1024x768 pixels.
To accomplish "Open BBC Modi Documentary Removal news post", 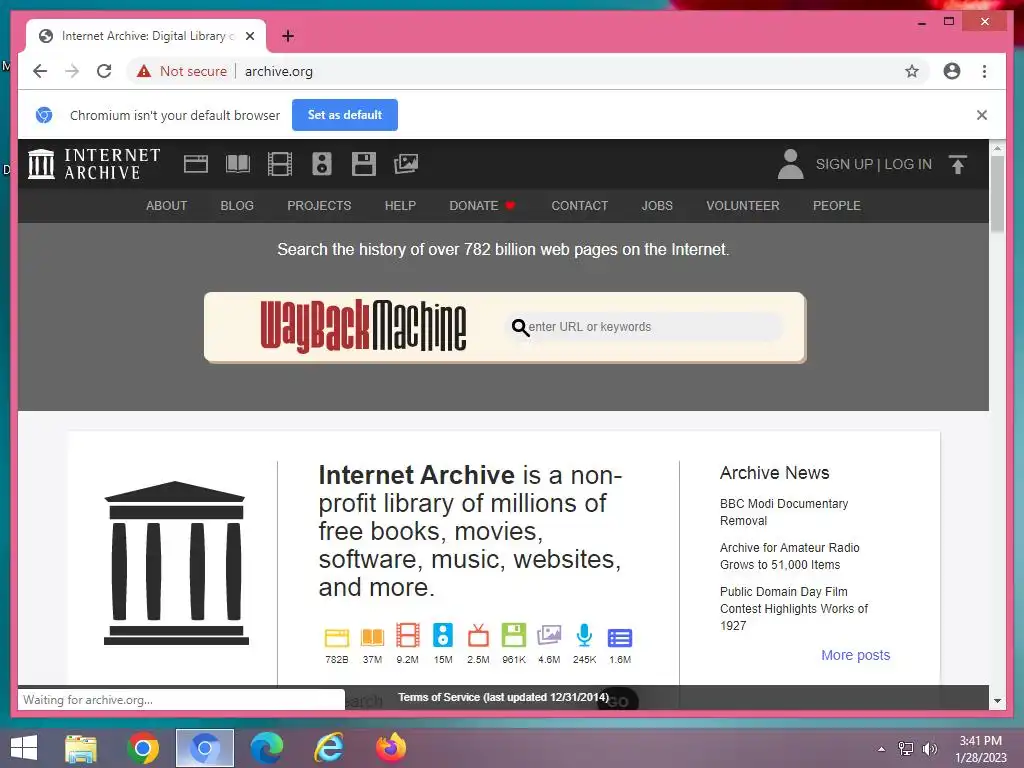I will [784, 512].
